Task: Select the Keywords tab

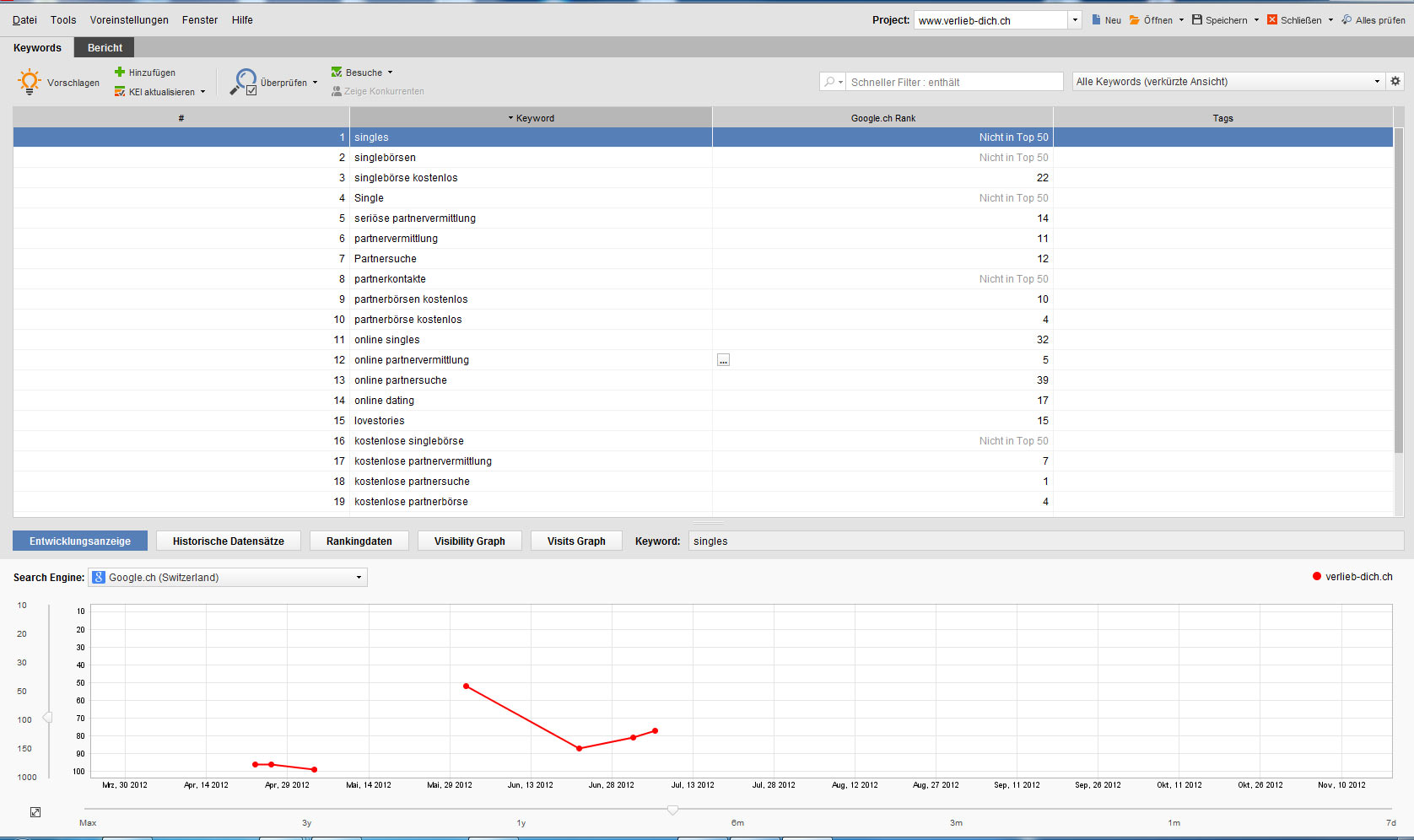Action: 37,48
